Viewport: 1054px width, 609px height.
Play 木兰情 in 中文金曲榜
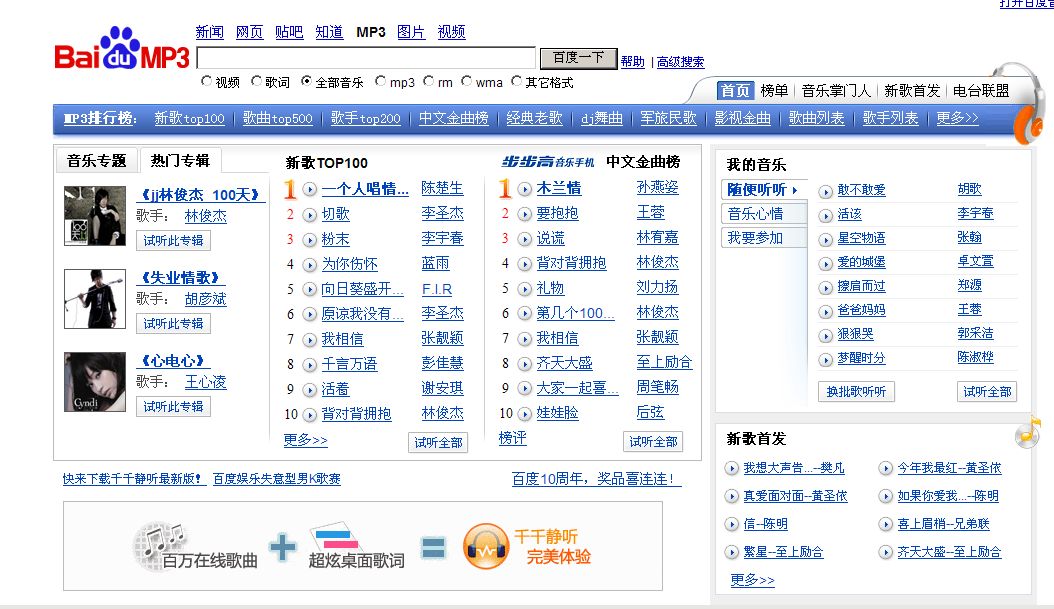pyautogui.click(x=524, y=190)
